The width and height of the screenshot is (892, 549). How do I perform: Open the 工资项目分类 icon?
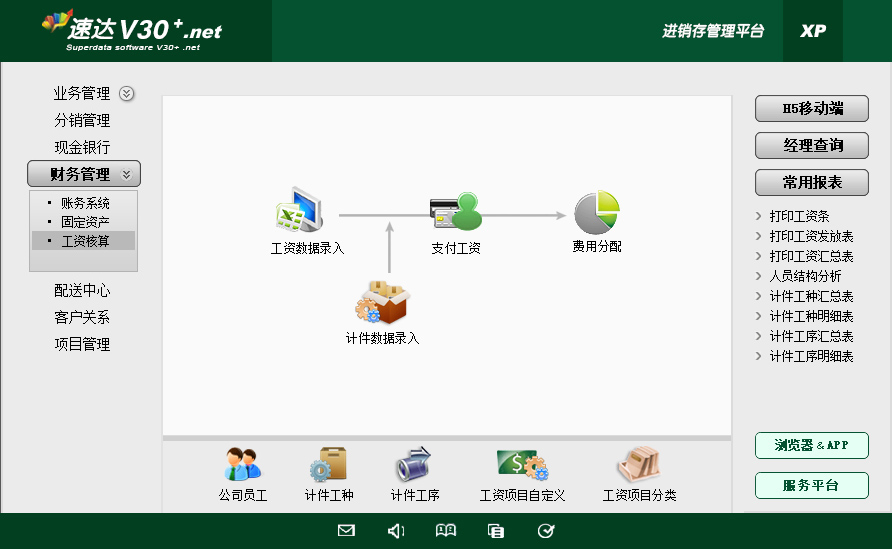(639, 466)
